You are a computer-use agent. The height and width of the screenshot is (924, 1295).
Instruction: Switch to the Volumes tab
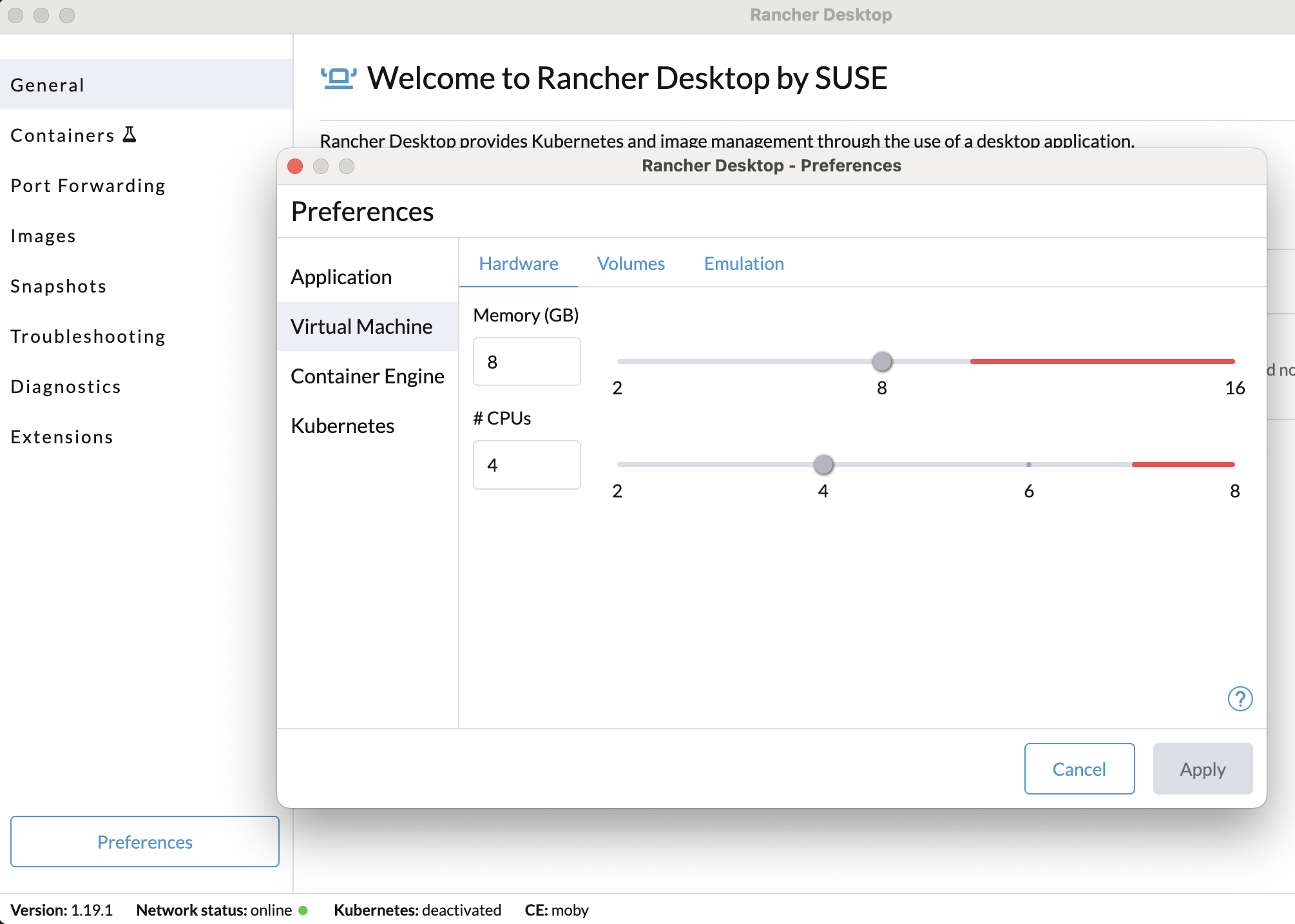[631, 264]
